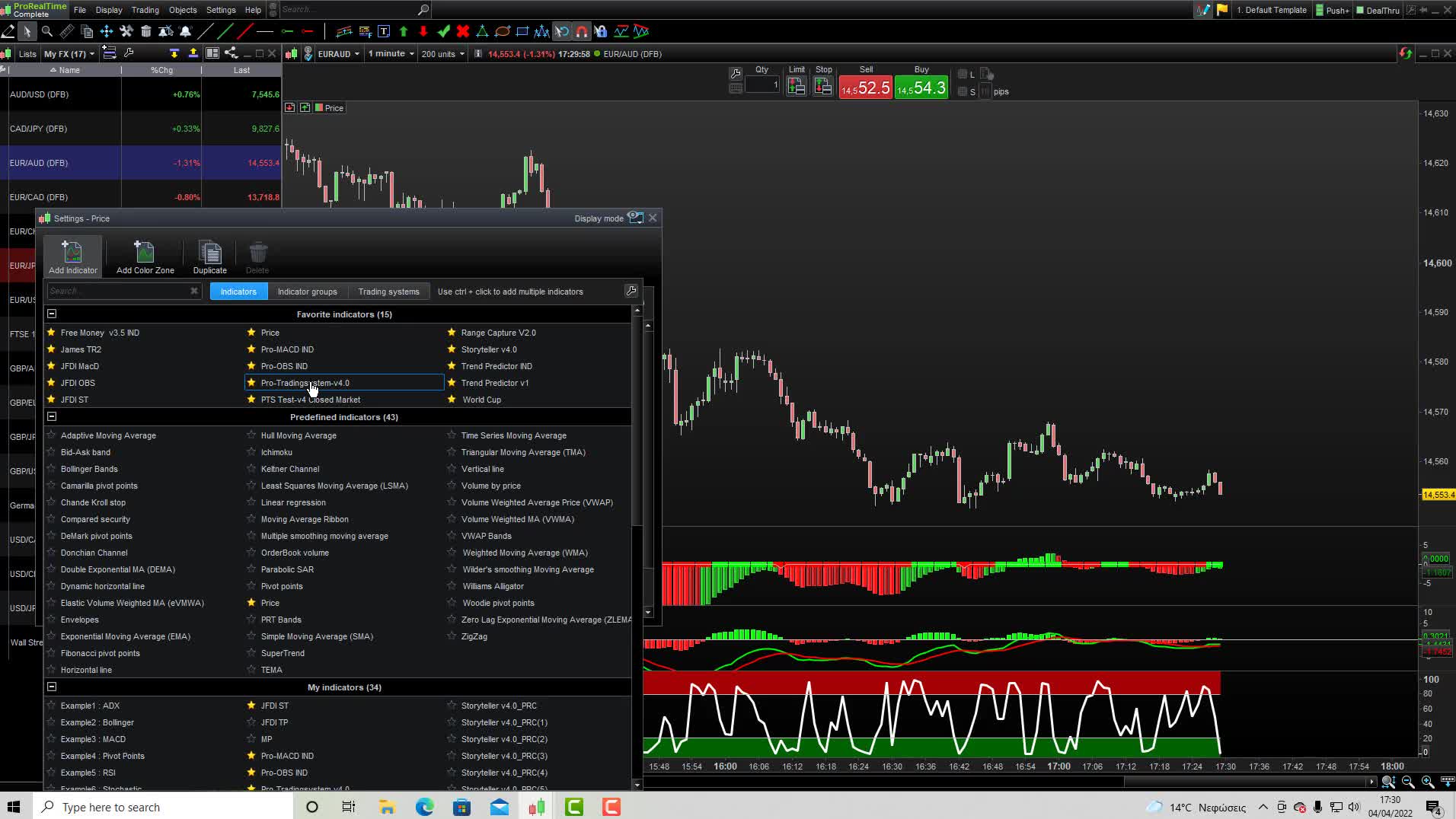Open the price alert bell tool
Screen dimensions: 1456x819
pyautogui.click(x=186, y=31)
